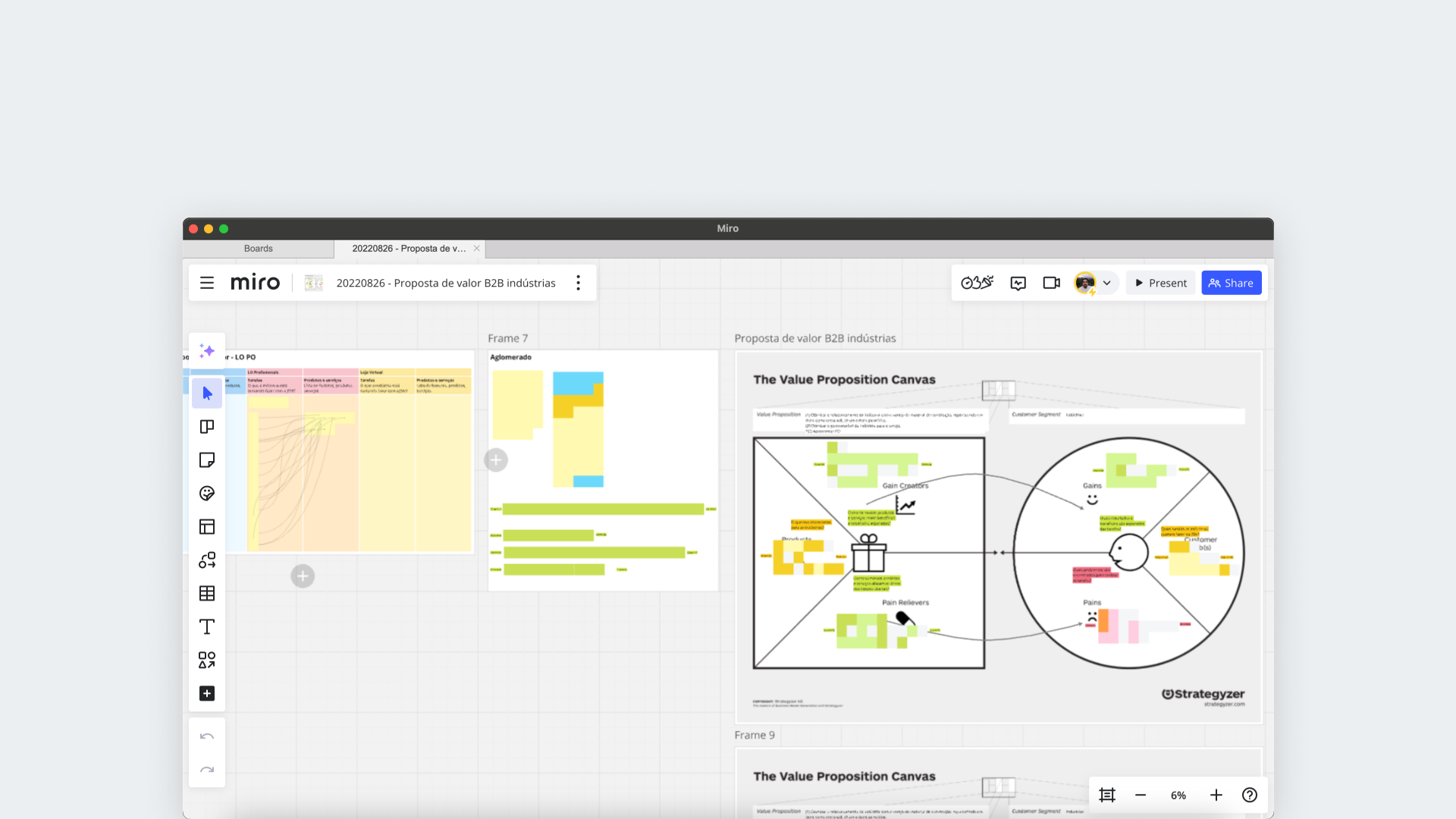Open the timer and activities tools
Image resolution: width=1456 pixels, height=819 pixels.
coord(977,283)
